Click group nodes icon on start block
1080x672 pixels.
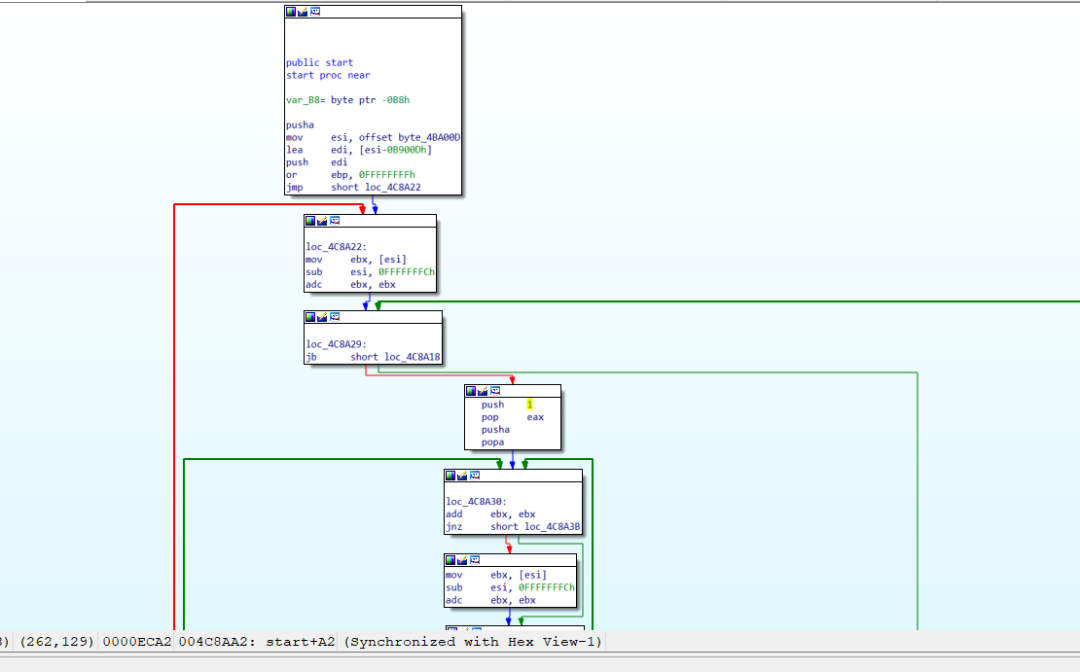pyautogui.click(x=315, y=12)
